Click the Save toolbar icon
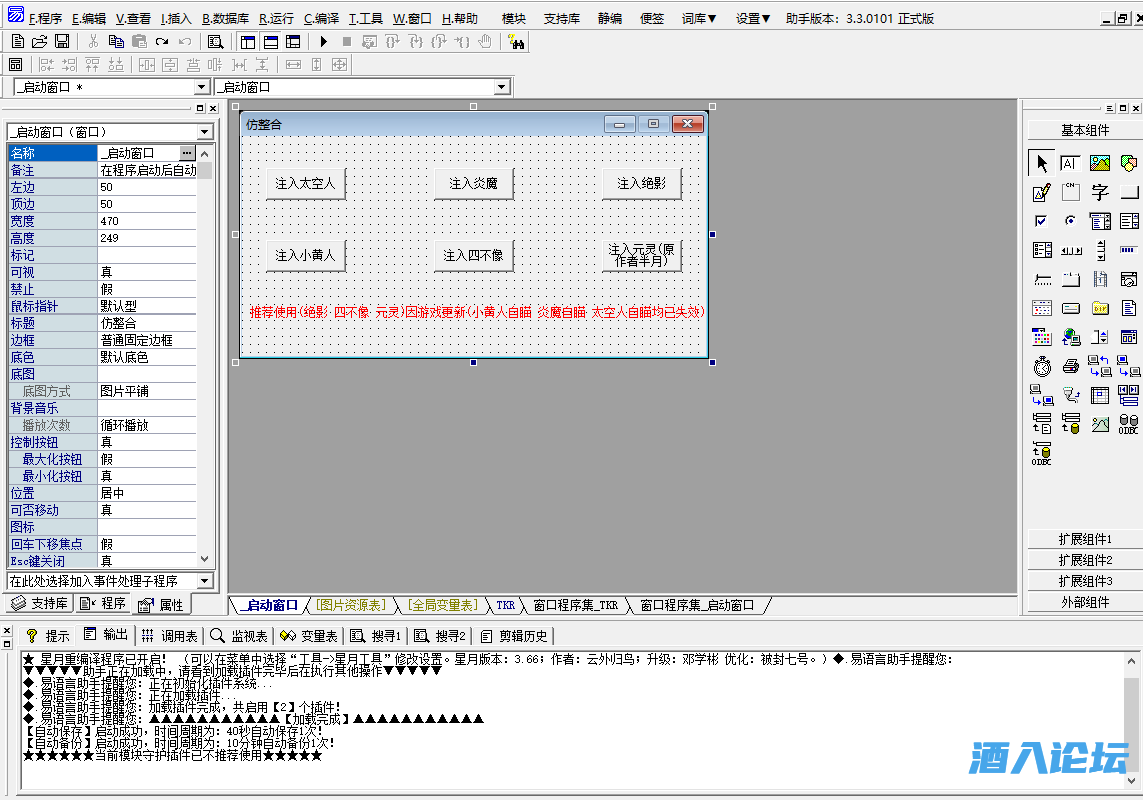 61,41
